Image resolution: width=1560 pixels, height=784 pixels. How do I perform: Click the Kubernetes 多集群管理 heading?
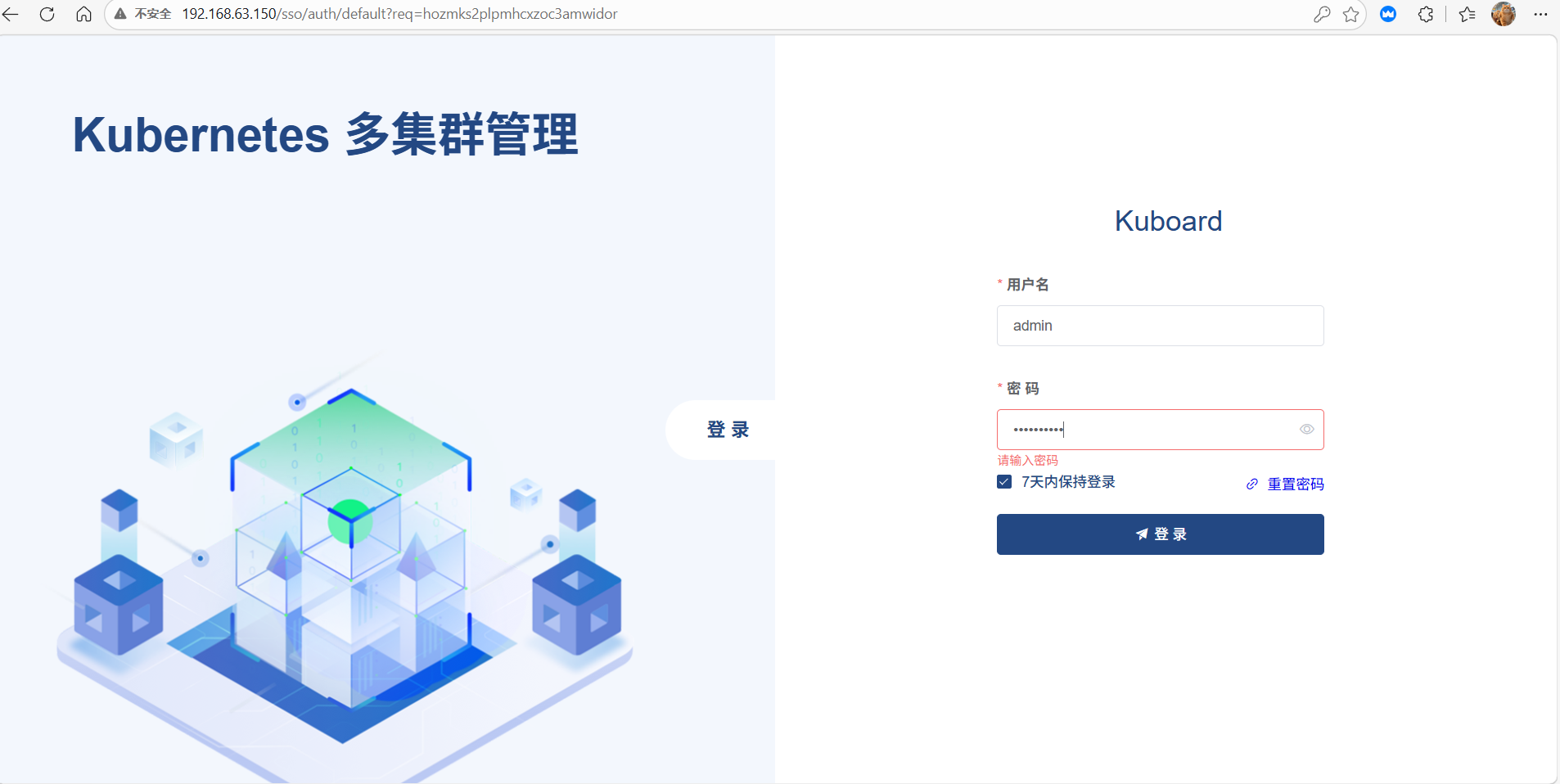[326, 135]
